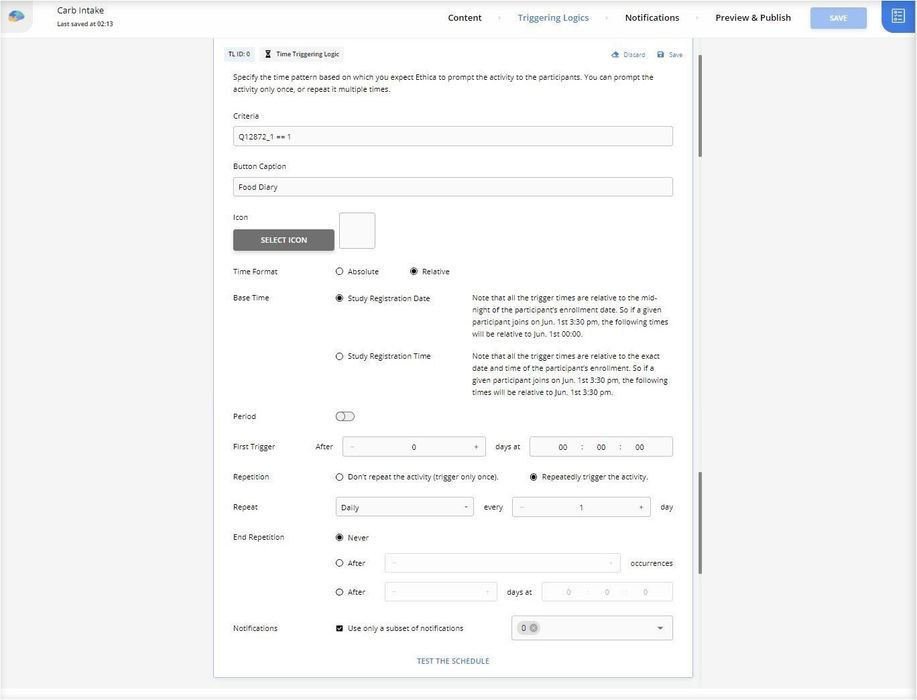Switch to the Content tab
The image size is (917, 700).
point(464,18)
